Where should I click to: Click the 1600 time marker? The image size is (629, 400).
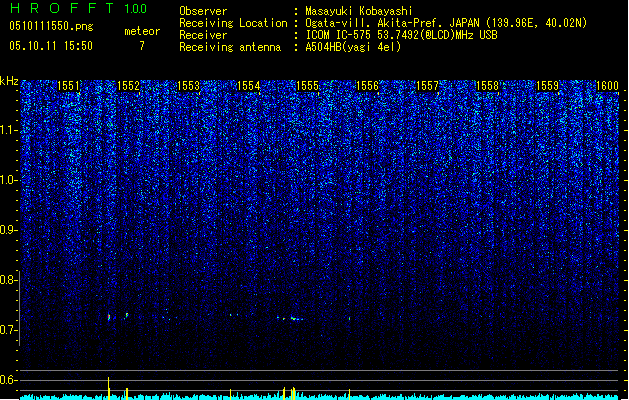[x=607, y=86]
